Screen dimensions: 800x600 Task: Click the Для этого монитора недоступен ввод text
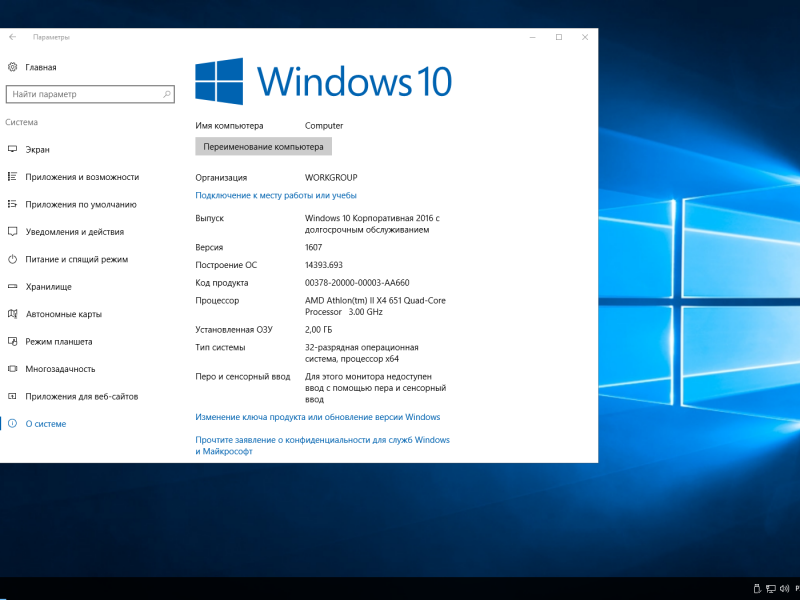coord(376,388)
